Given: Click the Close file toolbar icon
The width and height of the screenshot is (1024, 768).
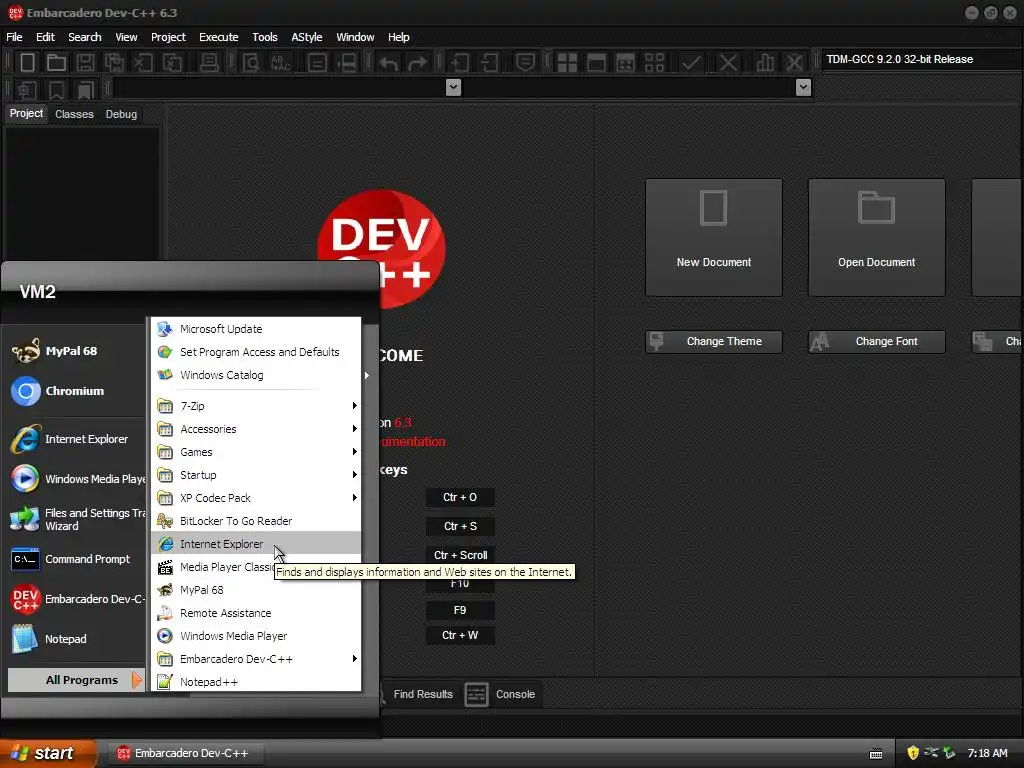Looking at the screenshot, I should [143, 63].
